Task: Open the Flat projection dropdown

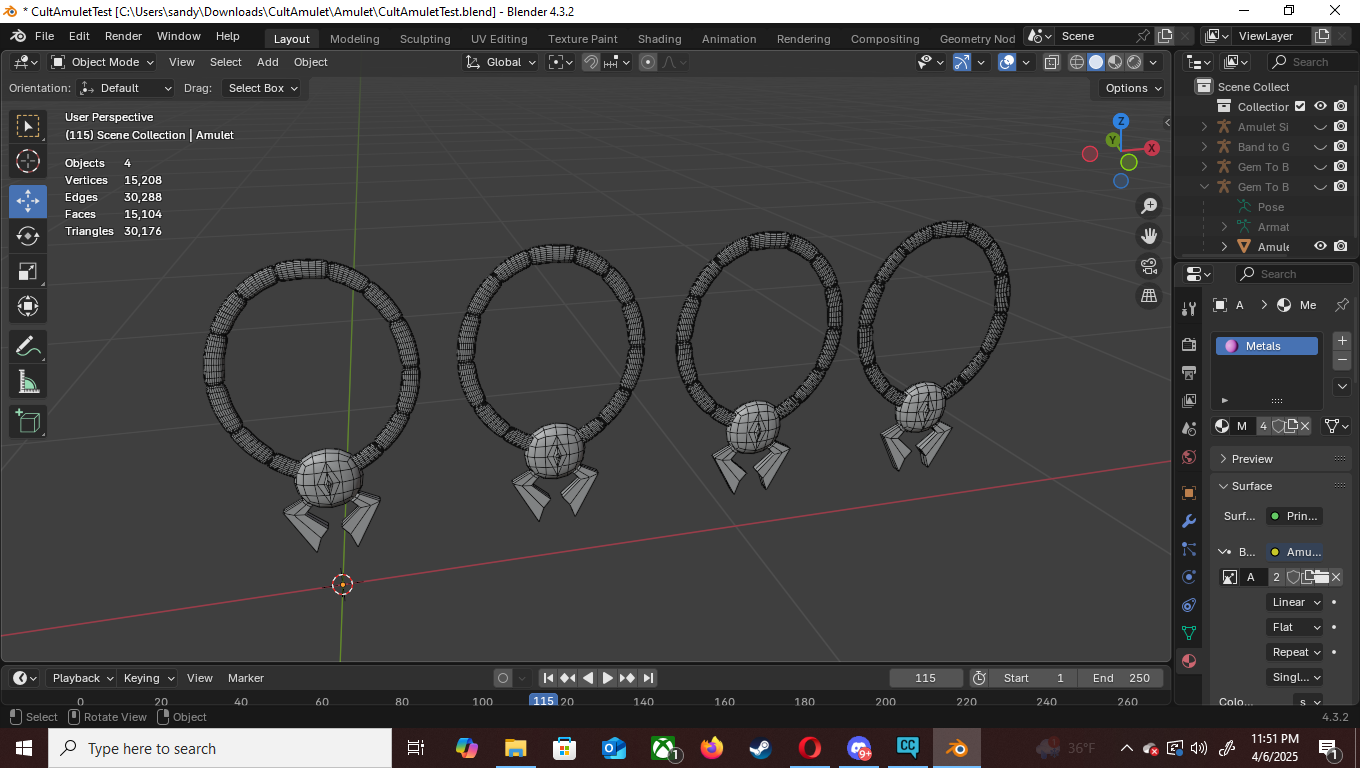Action: point(1295,627)
